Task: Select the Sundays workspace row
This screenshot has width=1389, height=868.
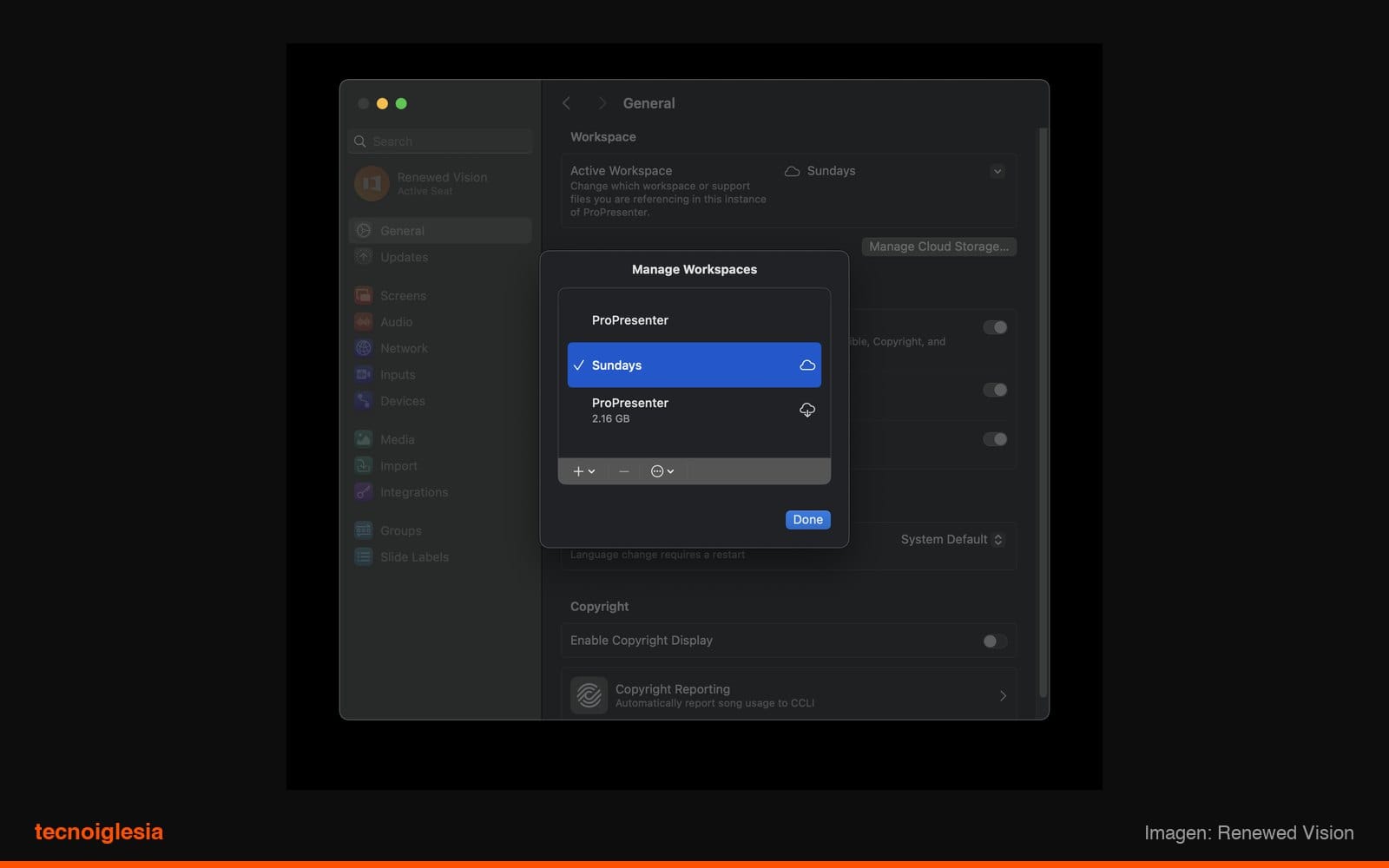Action: (694, 365)
